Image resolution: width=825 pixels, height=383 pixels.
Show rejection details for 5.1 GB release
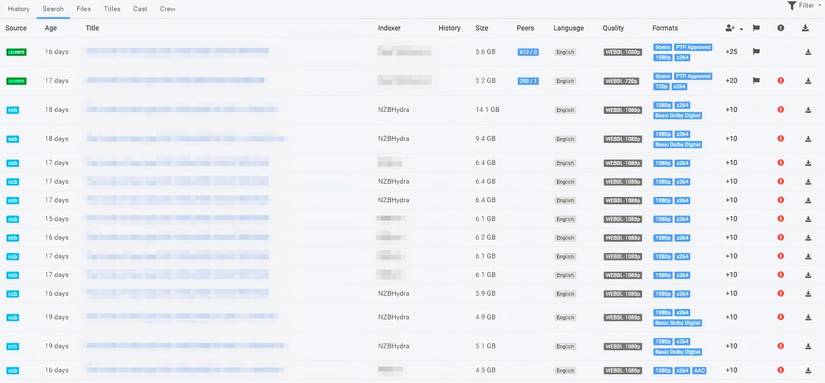pyautogui.click(x=780, y=346)
